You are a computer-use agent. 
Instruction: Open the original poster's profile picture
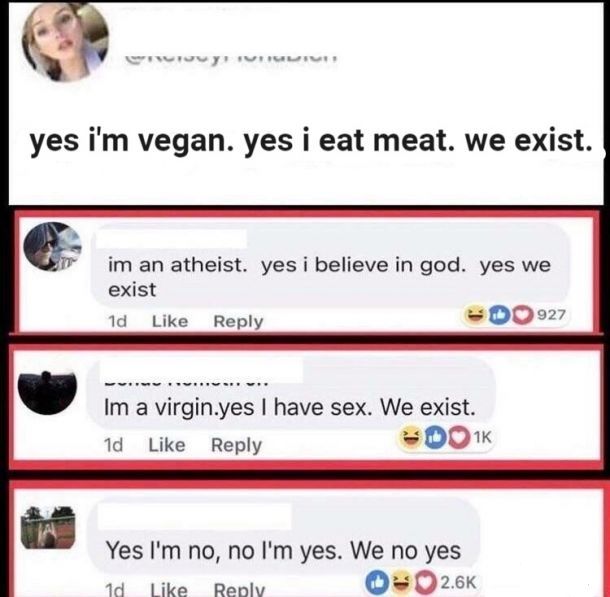point(65,42)
